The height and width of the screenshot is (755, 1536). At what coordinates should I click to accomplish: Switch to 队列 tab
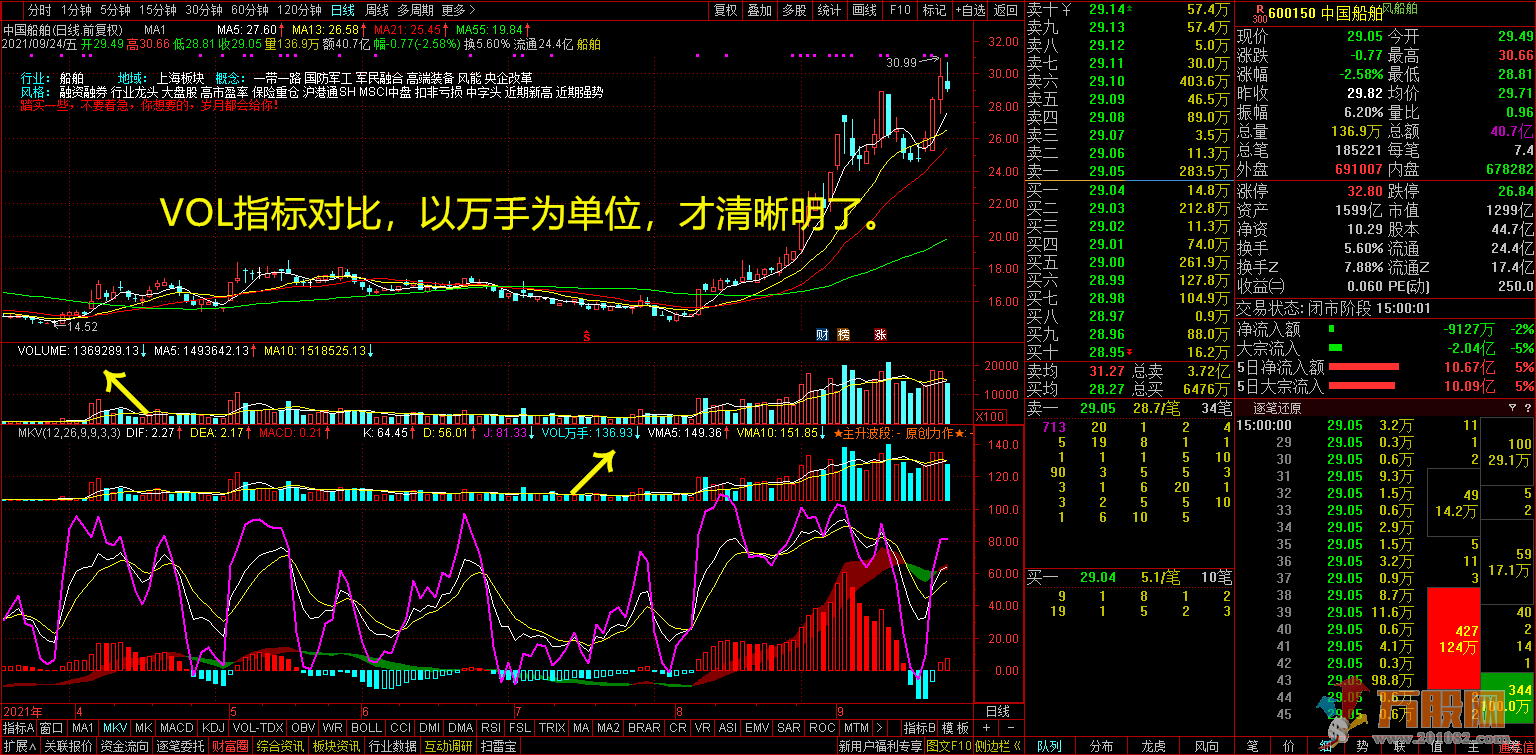click(1049, 746)
